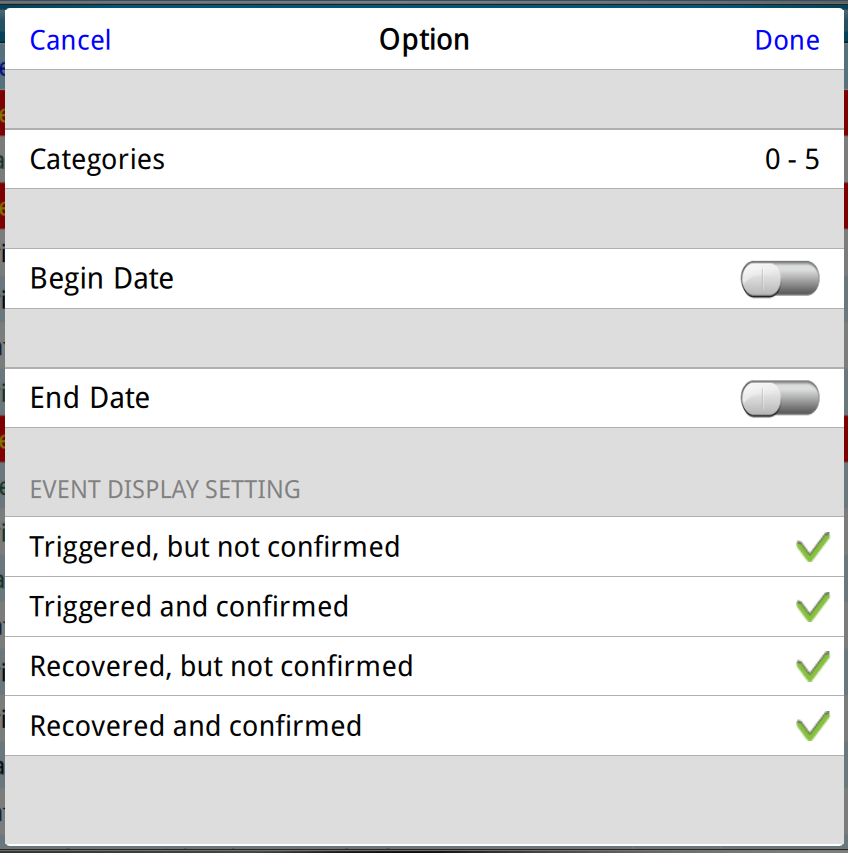Viewport: 848px width, 853px height.
Task: Tap the green checkmark for Recovered and confirmed
Action: pos(812,726)
